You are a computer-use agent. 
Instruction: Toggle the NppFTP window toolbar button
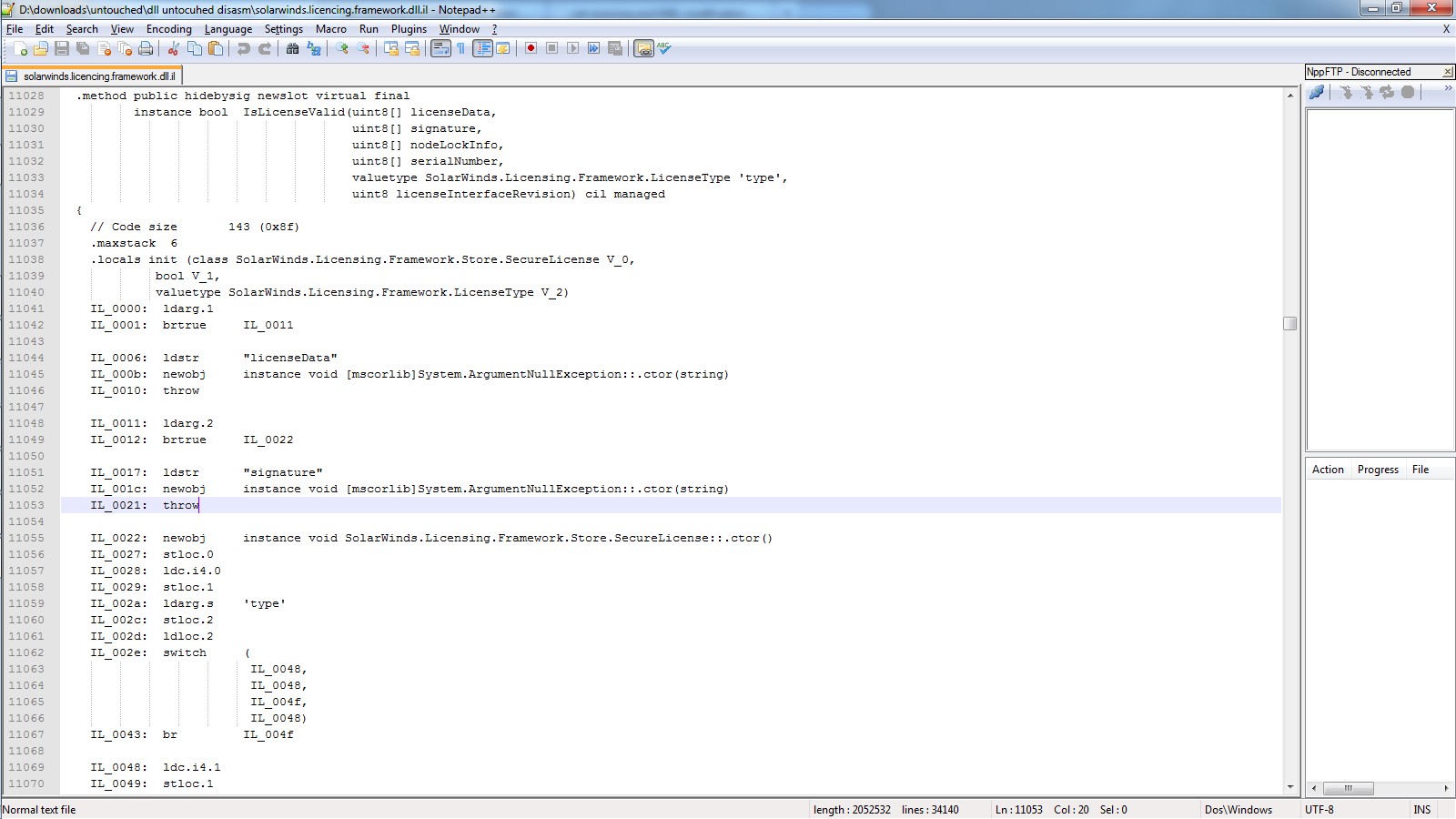[x=644, y=49]
